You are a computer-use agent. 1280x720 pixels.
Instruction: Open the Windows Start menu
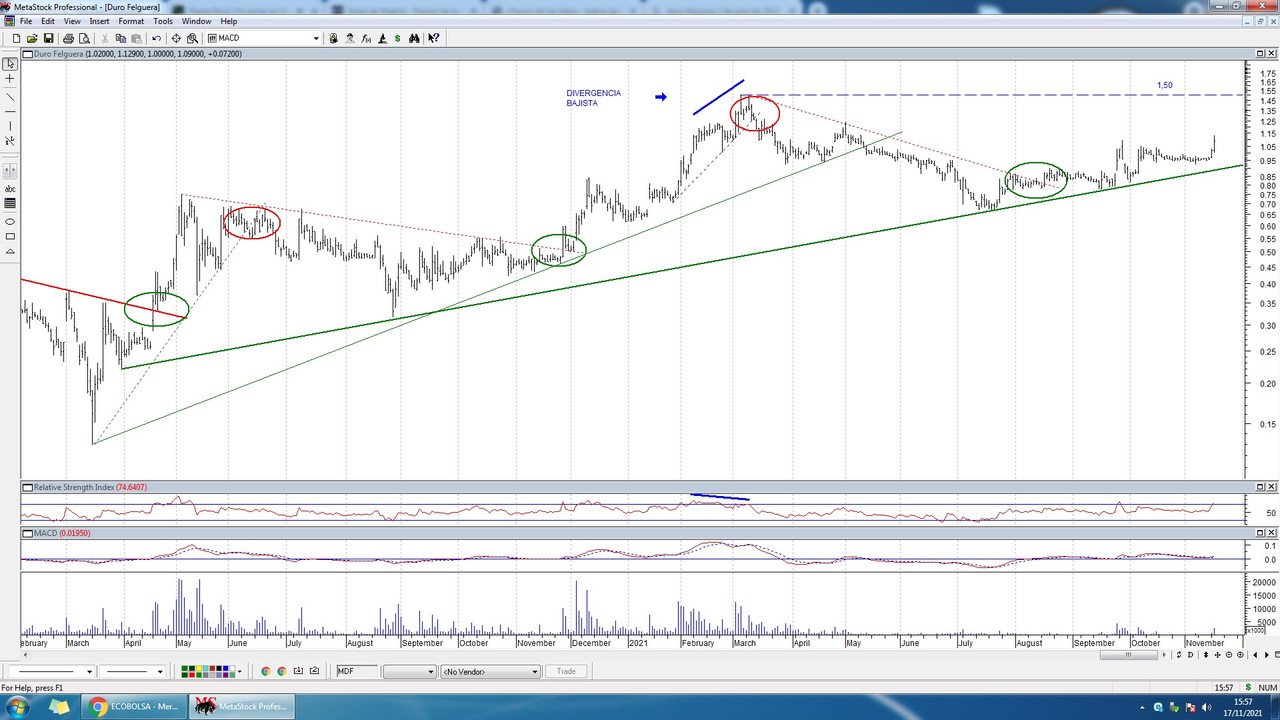pyautogui.click(x=18, y=707)
